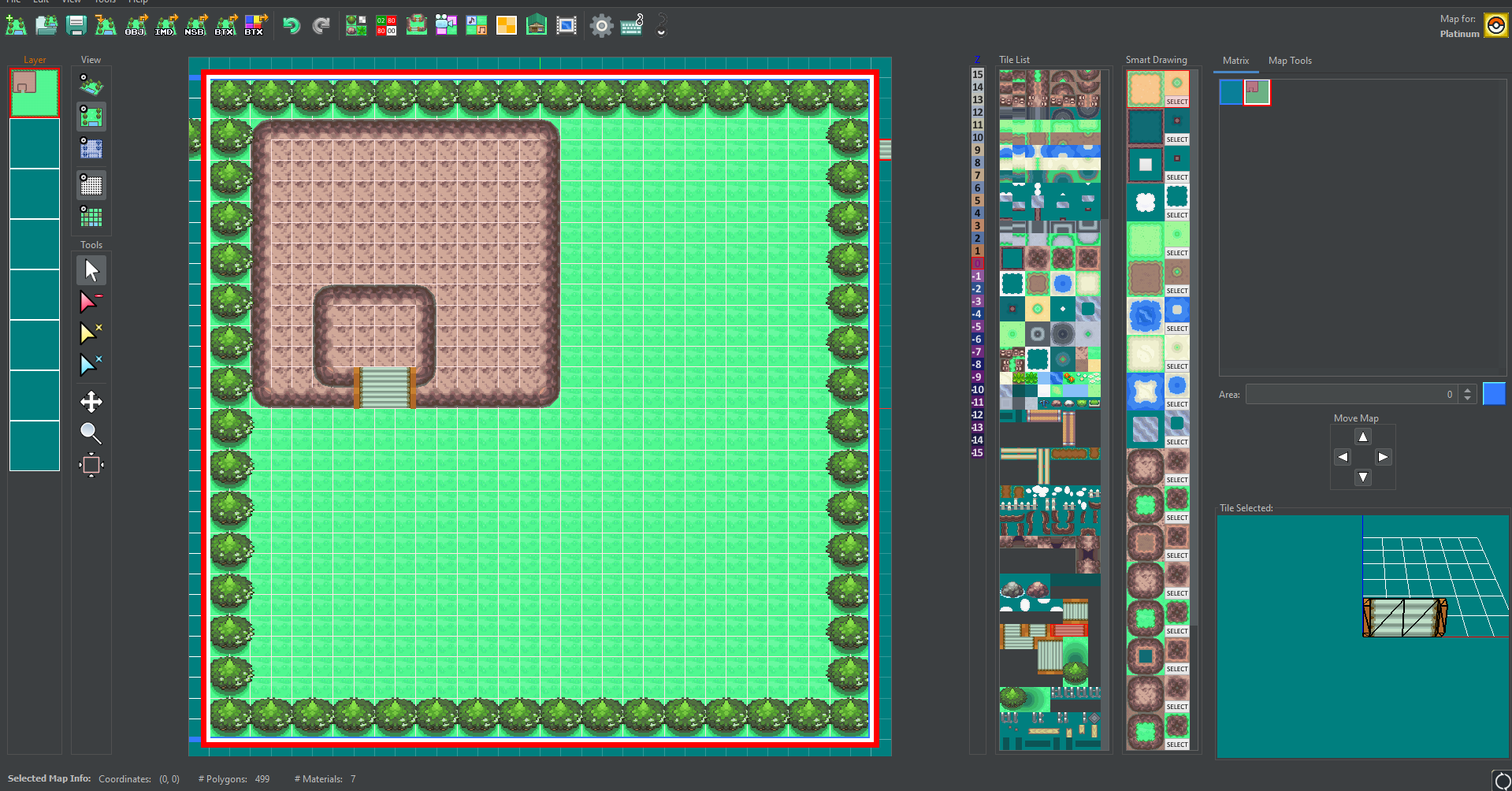Open the model import OBJ tool

pyautogui.click(x=136, y=25)
